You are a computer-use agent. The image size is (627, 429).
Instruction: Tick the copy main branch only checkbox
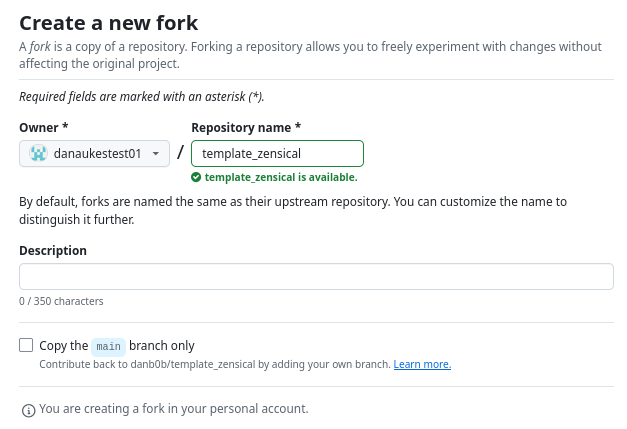[26, 345]
